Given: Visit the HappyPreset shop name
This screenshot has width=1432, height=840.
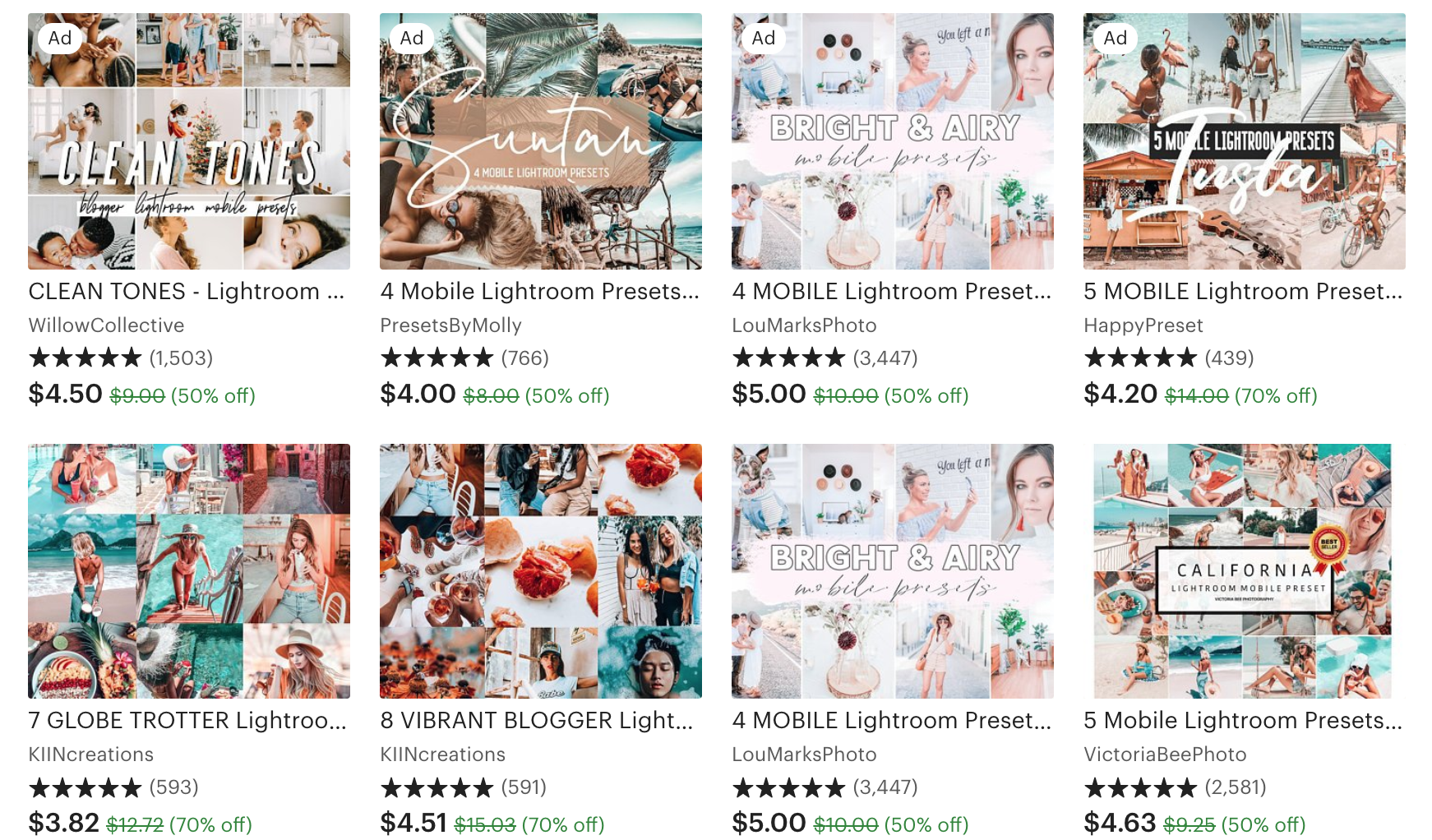Looking at the screenshot, I should point(1143,325).
